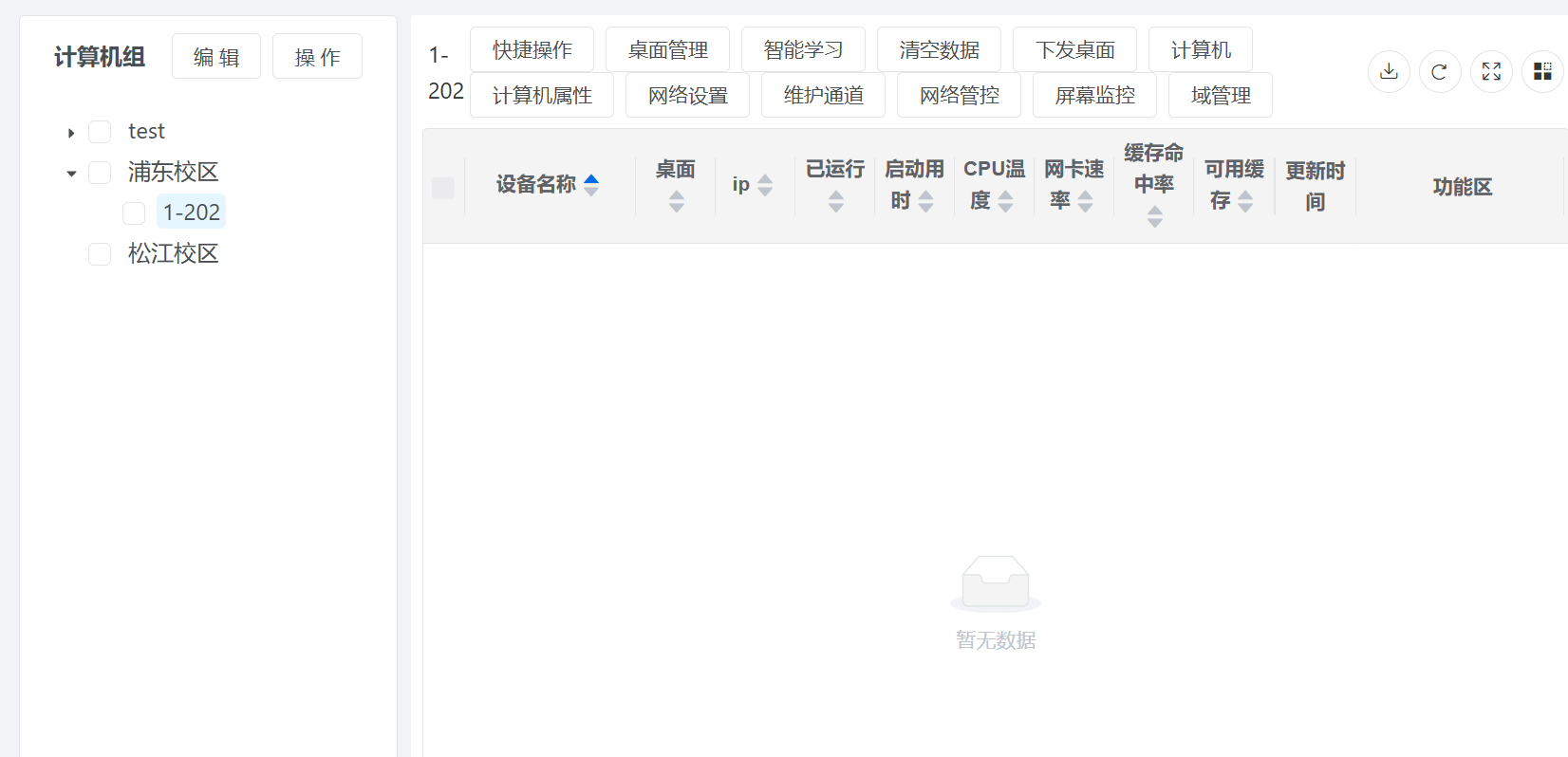Viewport: 1568px width, 757px height.
Task: Click the fullscreen expand icon
Action: (x=1491, y=71)
